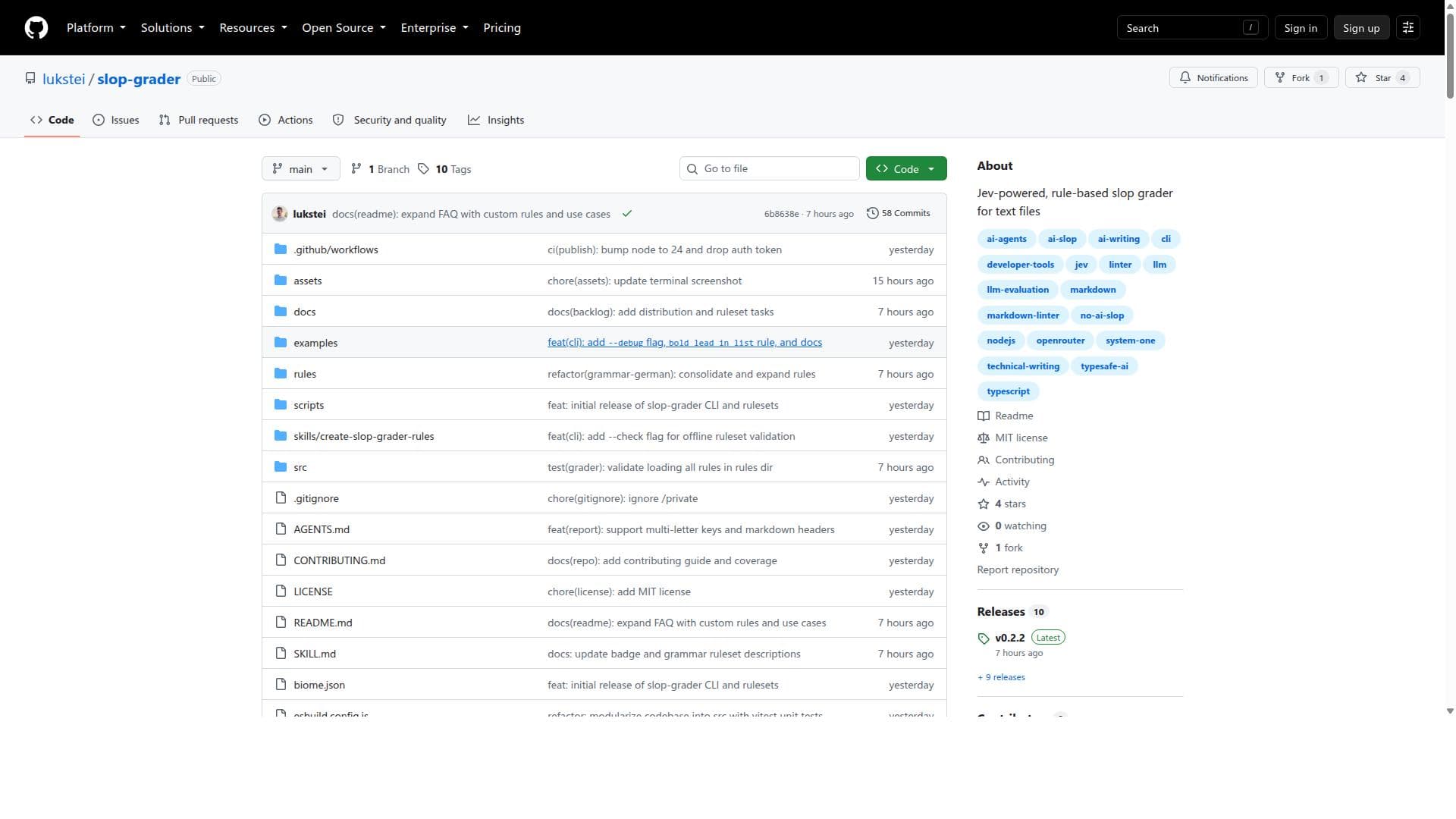Click the Sign up button
Image resolution: width=1456 pixels, height=819 pixels.
1361,28
